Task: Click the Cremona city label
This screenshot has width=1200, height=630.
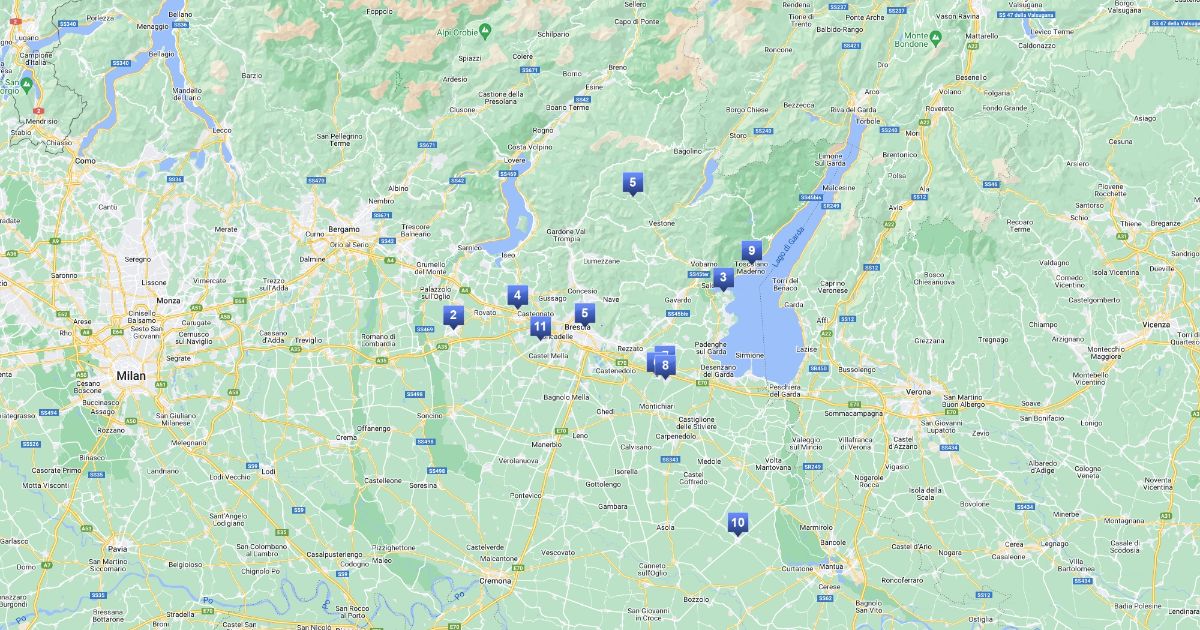Action: click(x=494, y=581)
